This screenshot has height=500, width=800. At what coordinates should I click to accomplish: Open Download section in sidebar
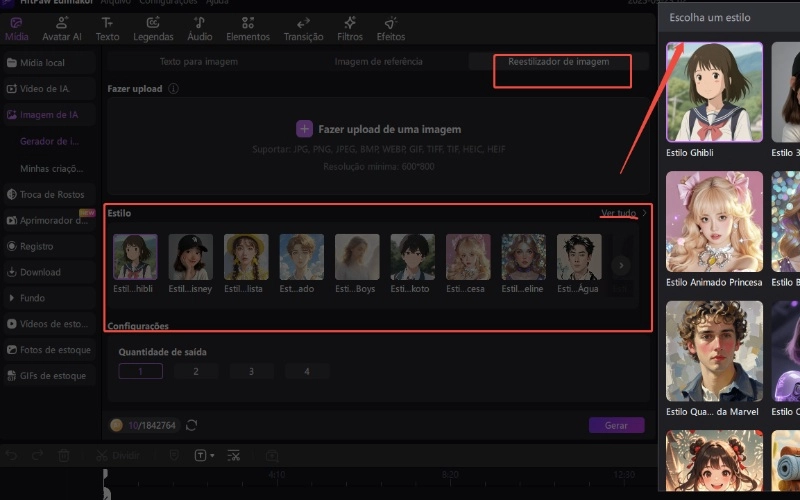point(48,272)
